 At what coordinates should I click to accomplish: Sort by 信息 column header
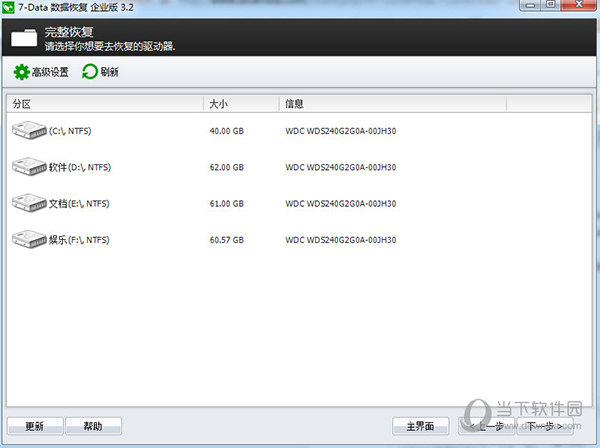393,104
